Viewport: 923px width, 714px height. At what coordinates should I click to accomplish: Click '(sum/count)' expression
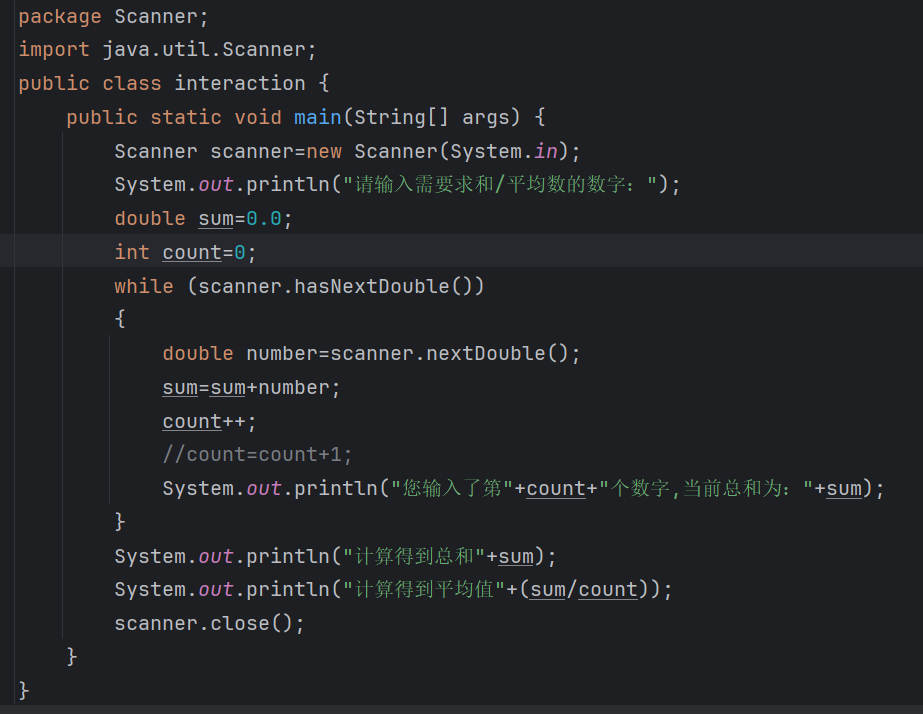(584, 589)
